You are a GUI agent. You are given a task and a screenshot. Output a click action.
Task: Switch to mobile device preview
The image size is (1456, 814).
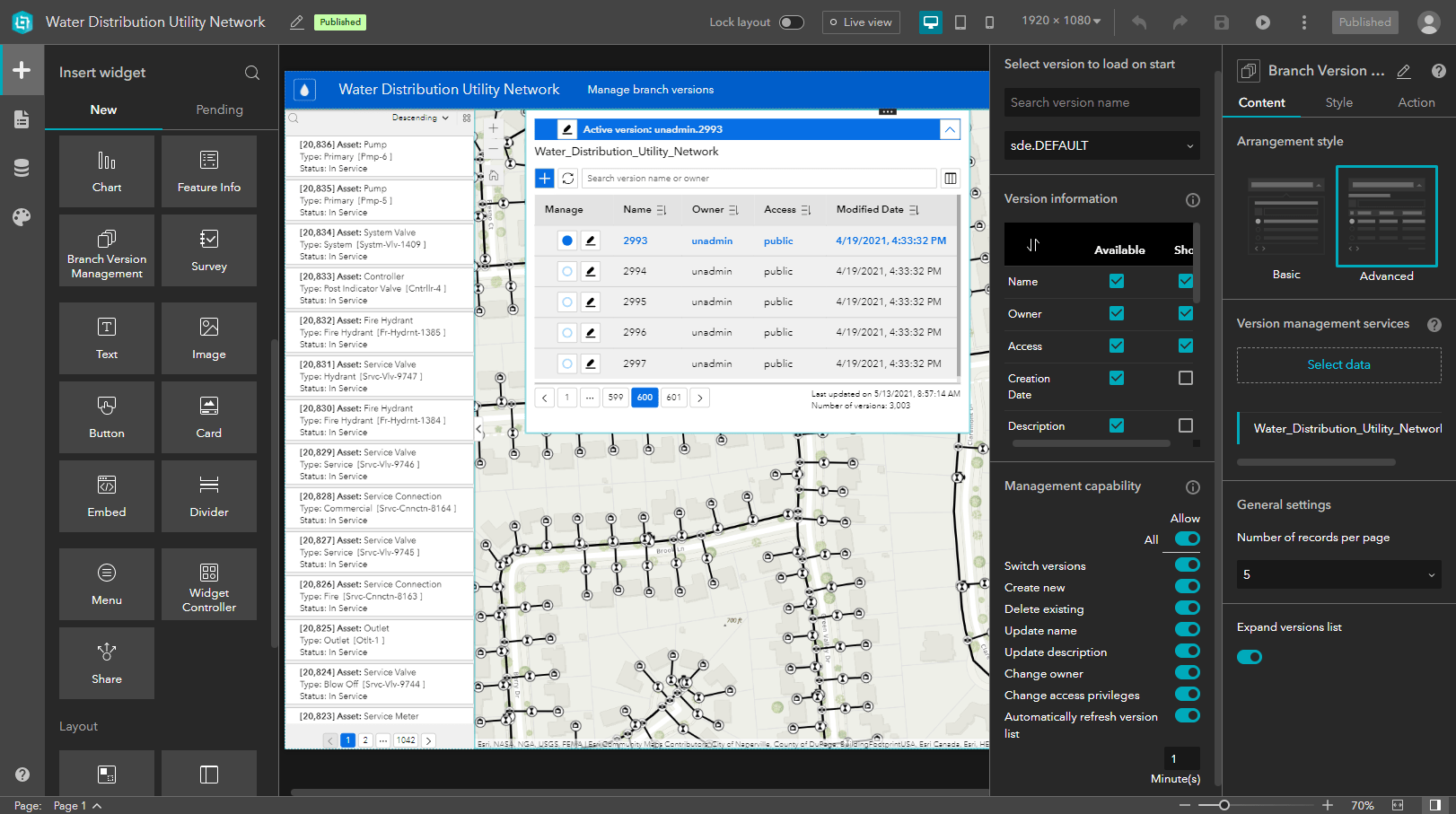pyautogui.click(x=991, y=22)
